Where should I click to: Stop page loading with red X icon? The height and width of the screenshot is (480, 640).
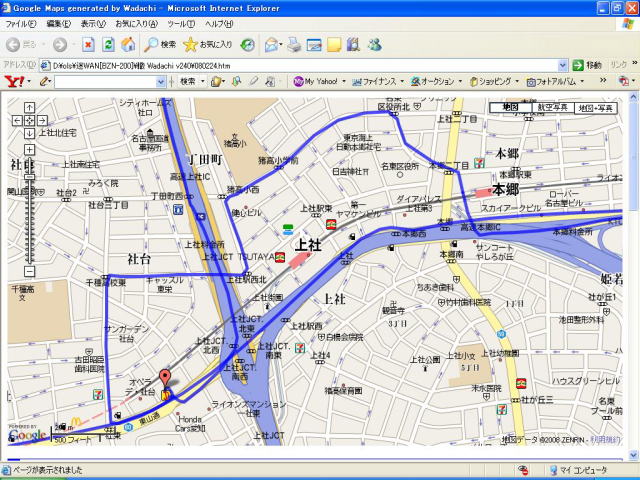pyautogui.click(x=88, y=44)
